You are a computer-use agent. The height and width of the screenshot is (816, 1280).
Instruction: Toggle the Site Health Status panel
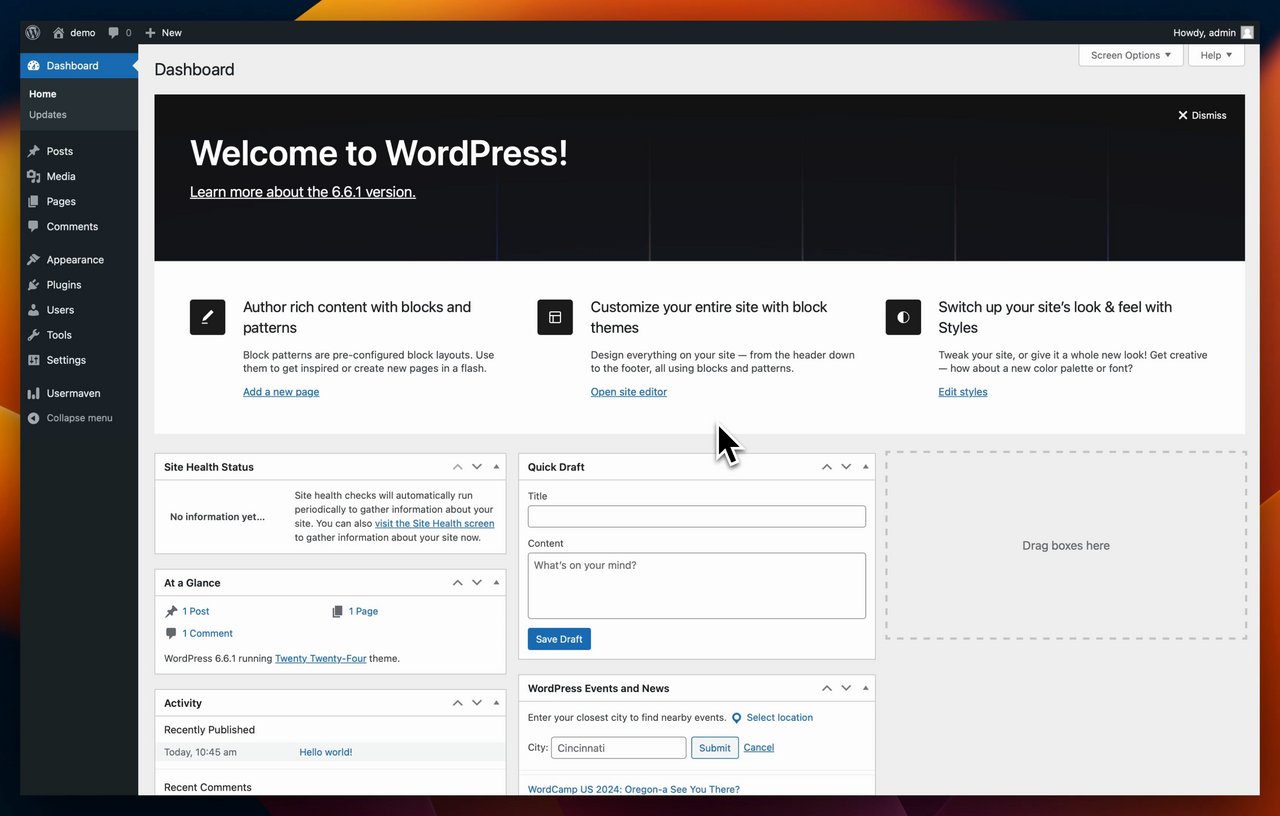pos(497,467)
